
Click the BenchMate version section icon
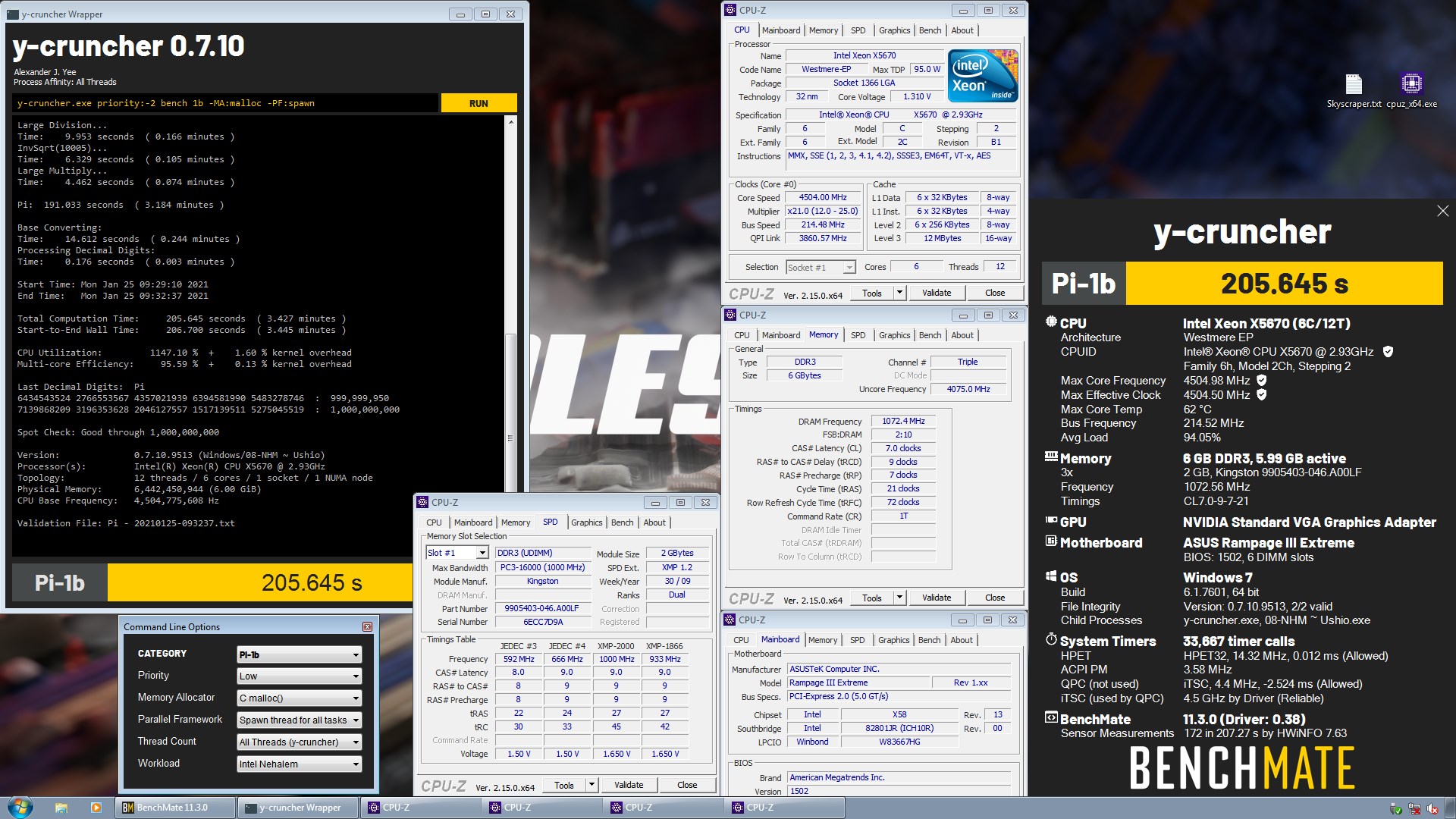tap(1051, 717)
